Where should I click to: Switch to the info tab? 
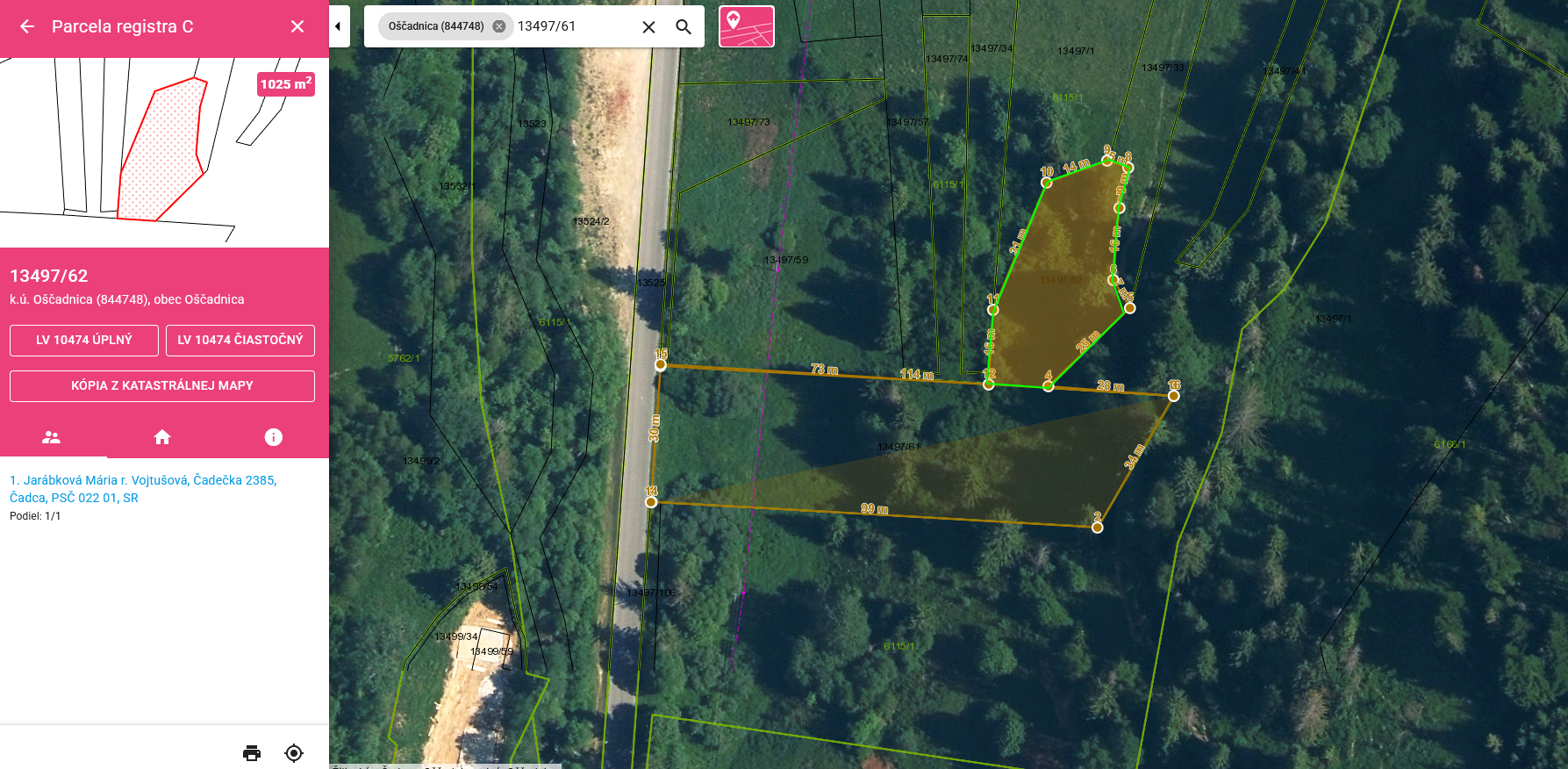274,437
